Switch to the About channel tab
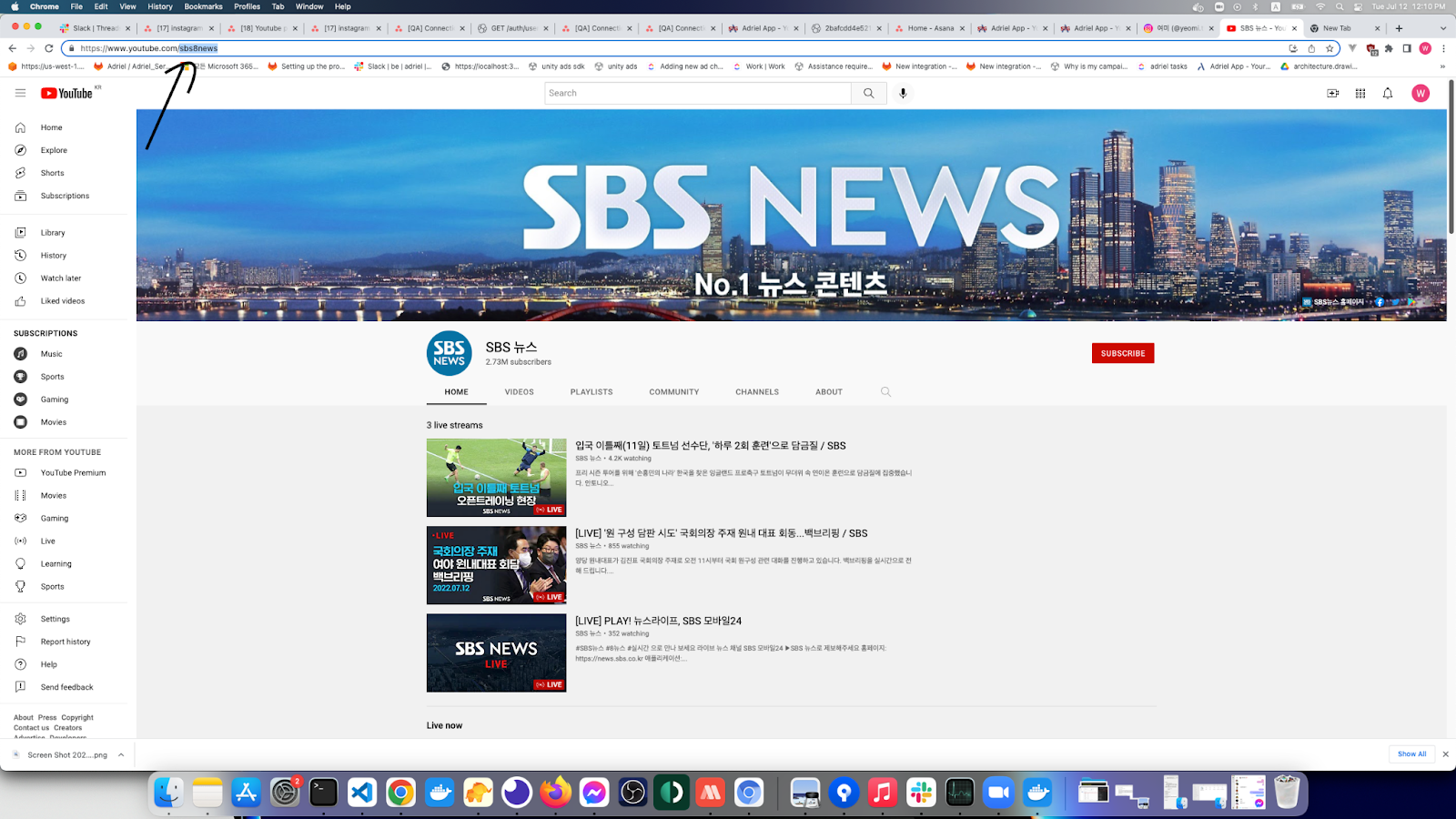Image resolution: width=1456 pixels, height=819 pixels. pyautogui.click(x=829, y=392)
